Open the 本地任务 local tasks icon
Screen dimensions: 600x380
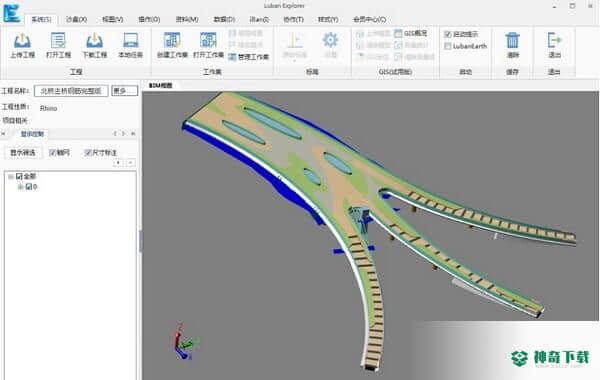tap(130, 45)
